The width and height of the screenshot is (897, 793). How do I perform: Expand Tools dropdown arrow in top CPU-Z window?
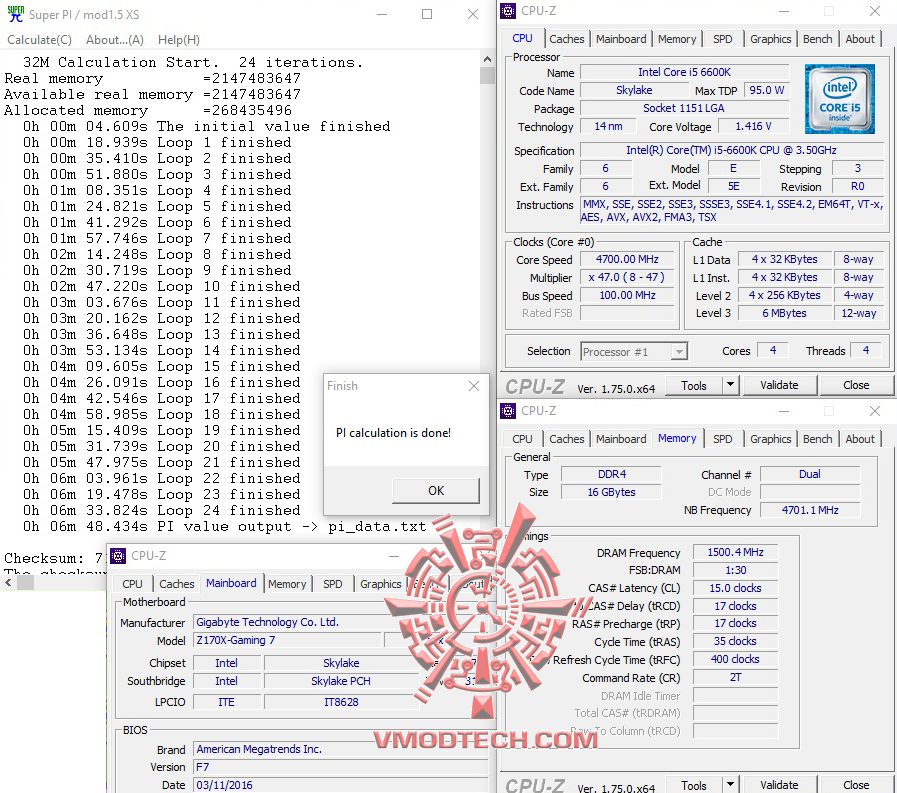click(731, 386)
